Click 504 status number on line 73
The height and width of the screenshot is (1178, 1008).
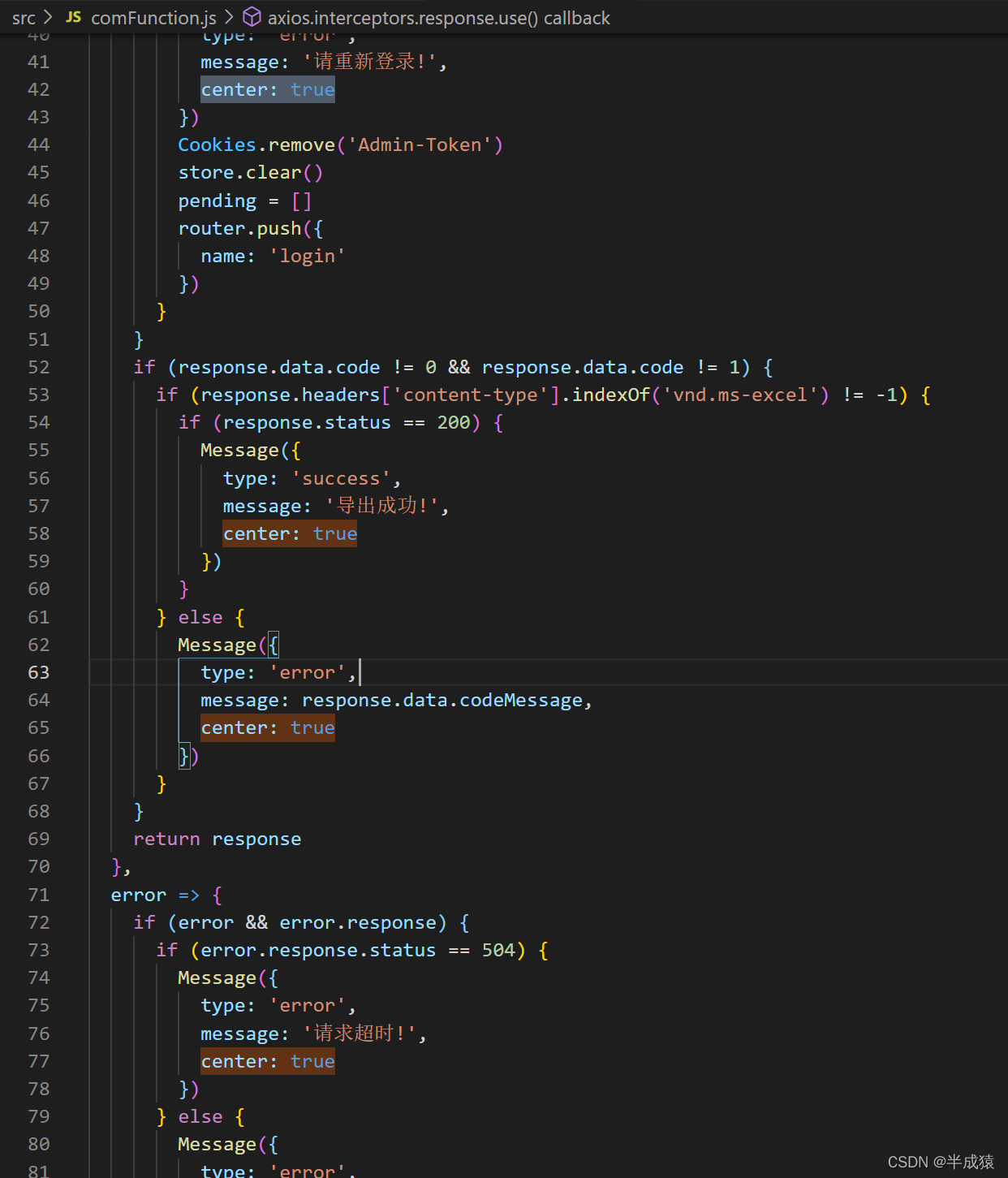[498, 950]
